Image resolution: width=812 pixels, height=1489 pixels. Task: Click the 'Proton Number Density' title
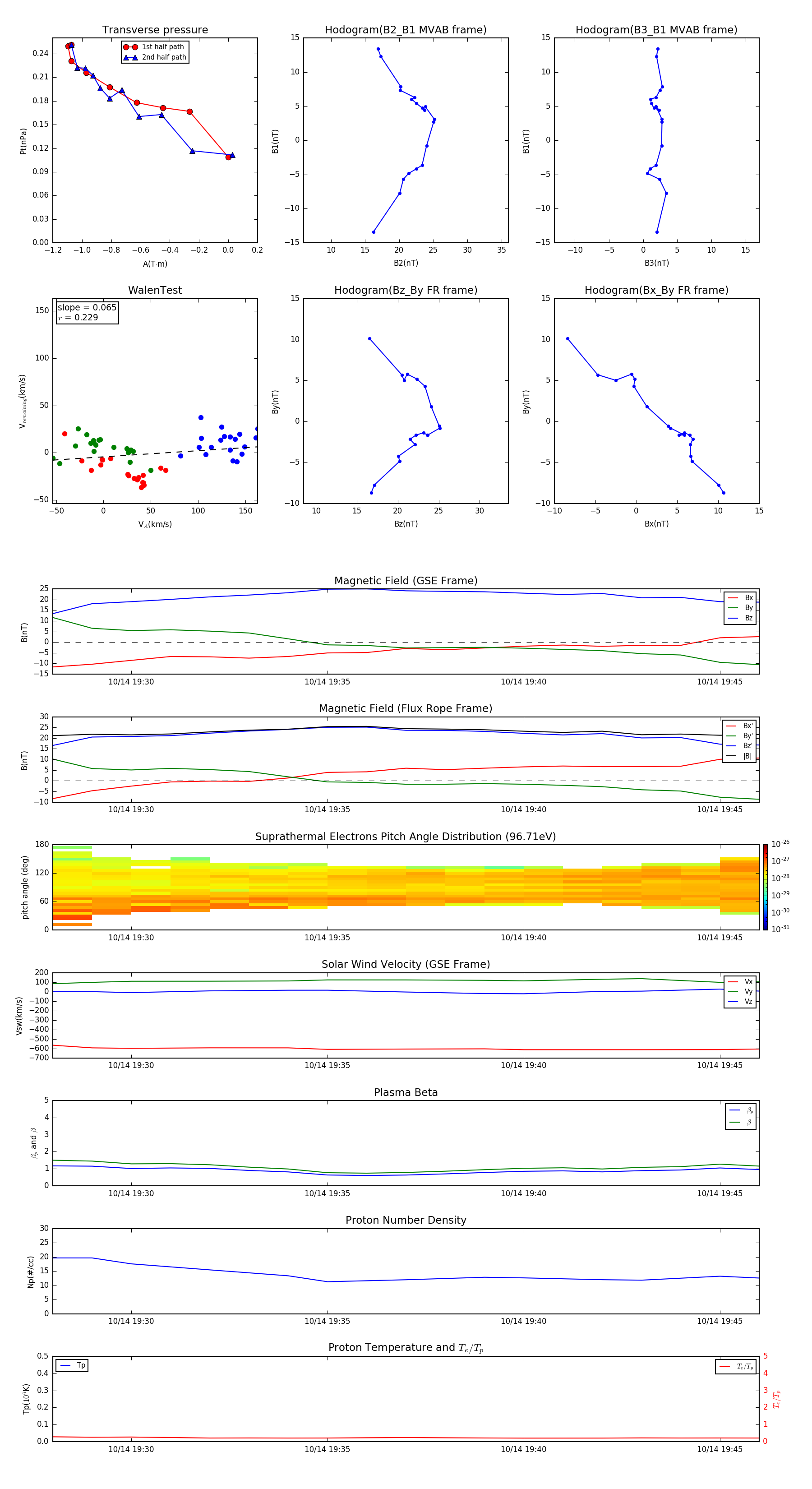(406, 1220)
